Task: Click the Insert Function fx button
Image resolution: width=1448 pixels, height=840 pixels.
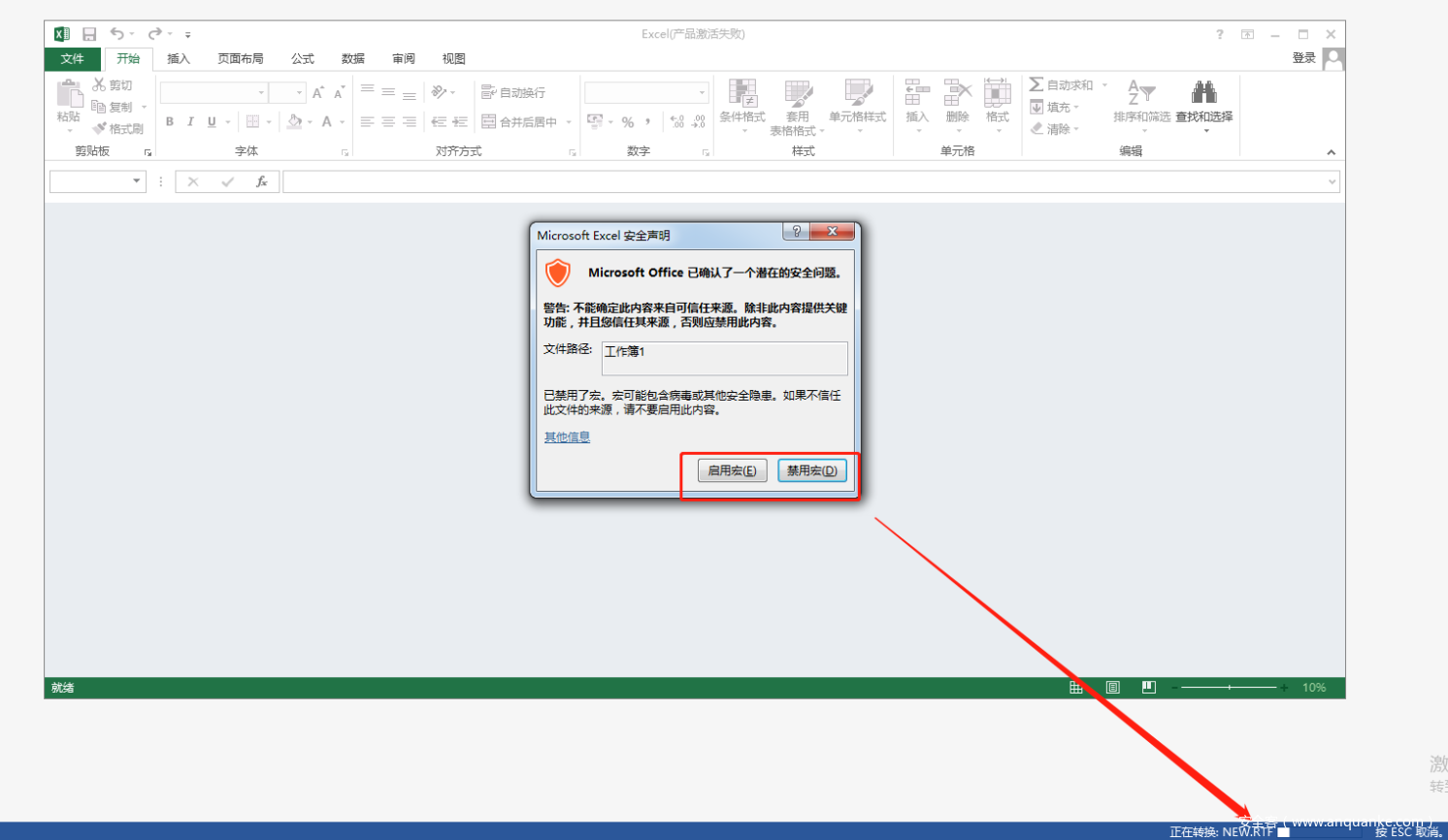Action: pos(261,181)
